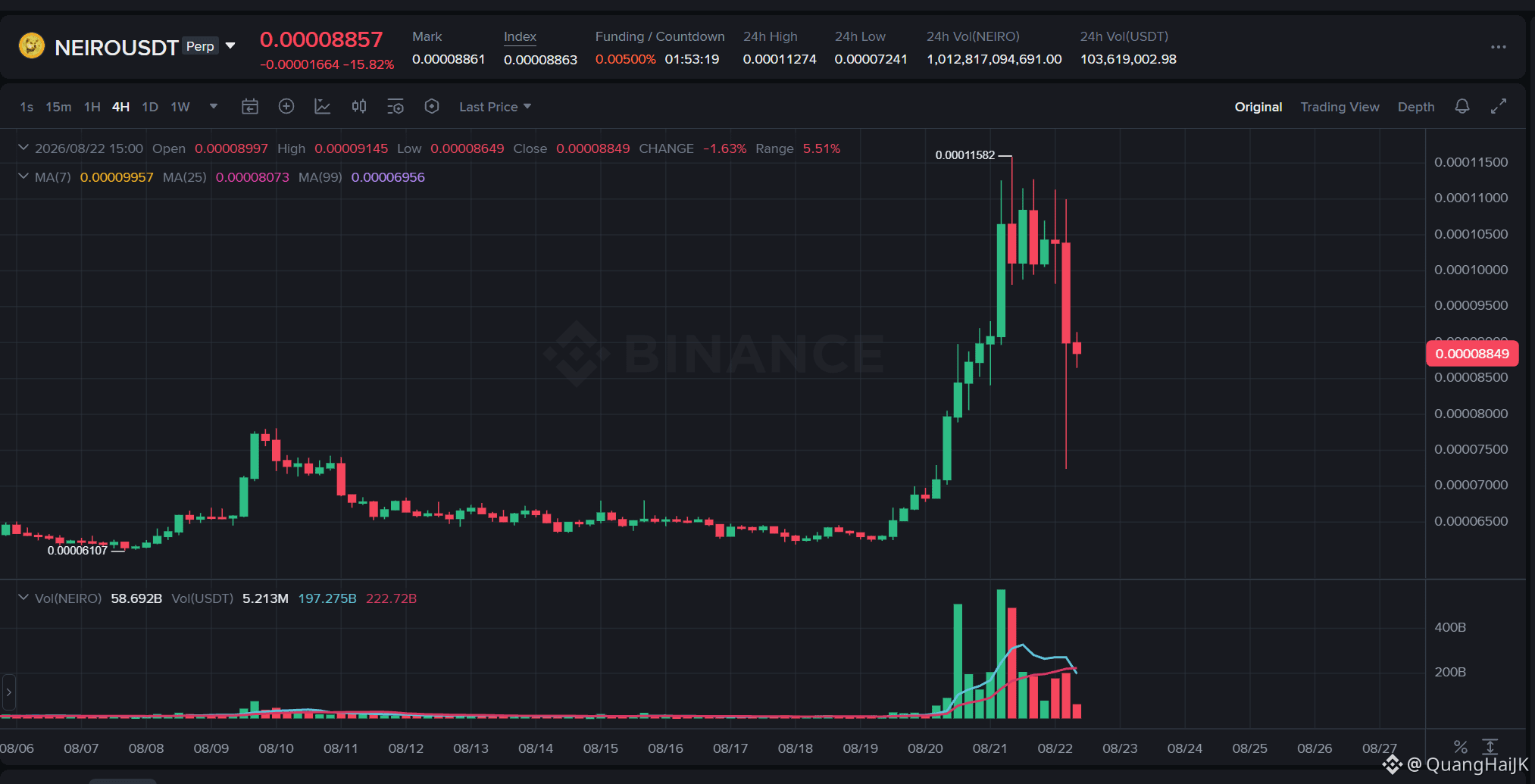Image resolution: width=1535 pixels, height=784 pixels.
Task: Click the 0.00011582 high price marker
Action: [965, 155]
